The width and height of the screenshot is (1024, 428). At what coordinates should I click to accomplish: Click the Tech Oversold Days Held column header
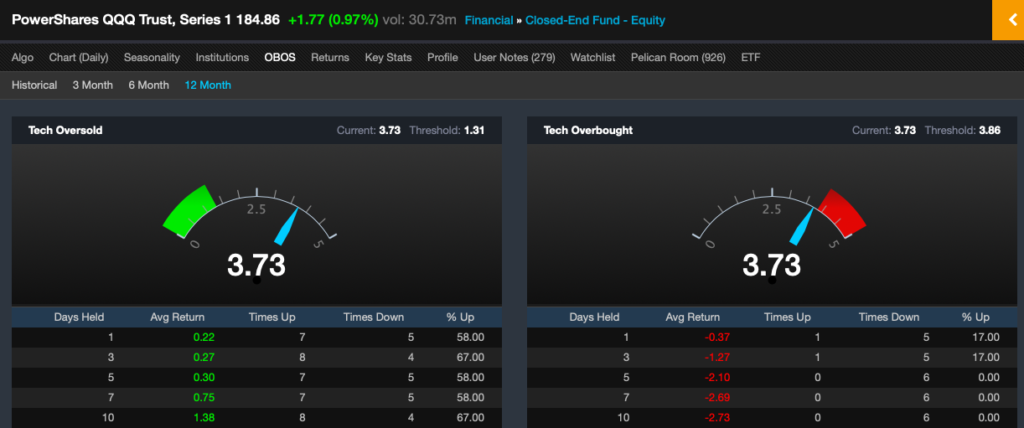pos(79,318)
